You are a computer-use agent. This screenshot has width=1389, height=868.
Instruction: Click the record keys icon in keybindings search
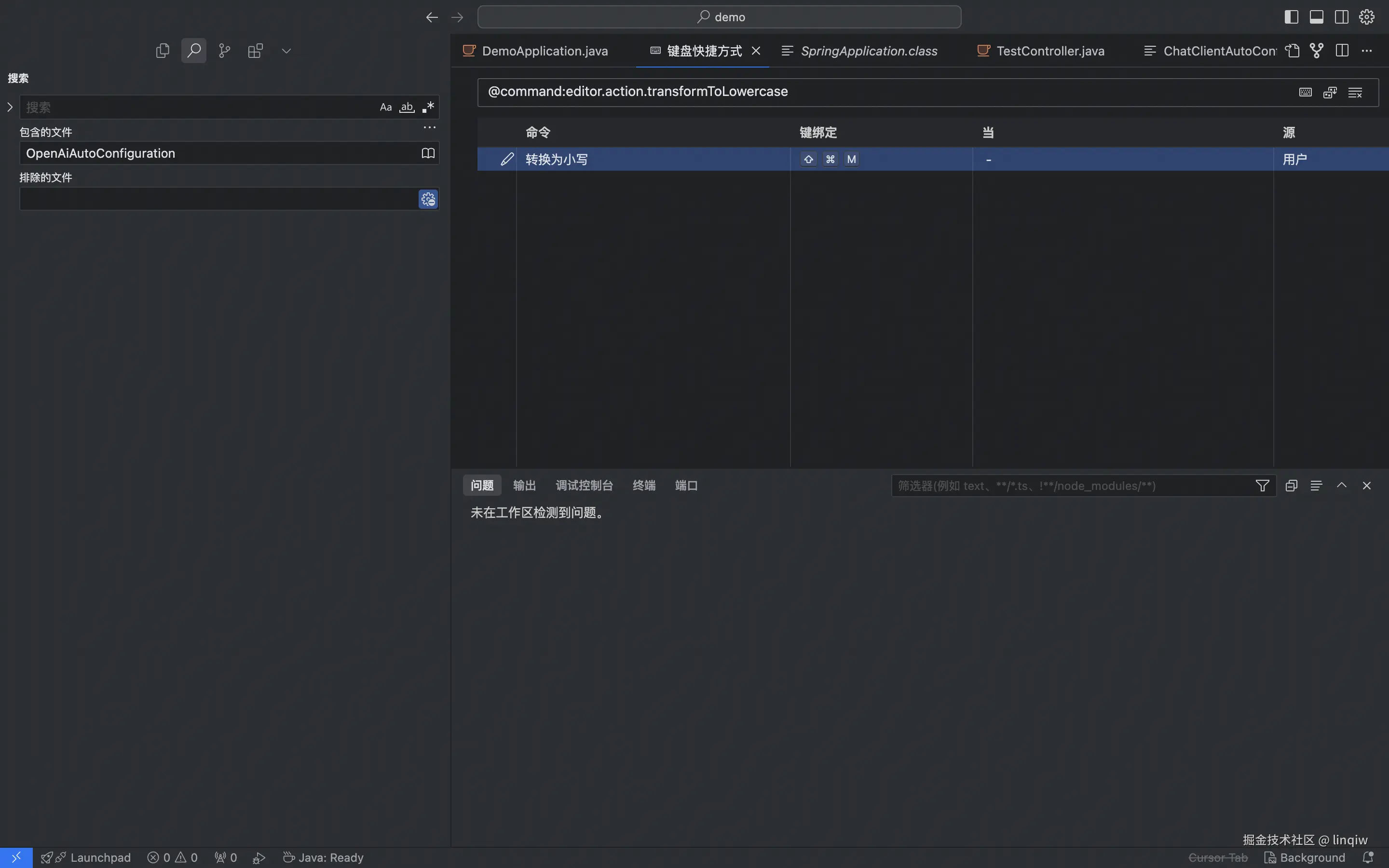point(1305,93)
